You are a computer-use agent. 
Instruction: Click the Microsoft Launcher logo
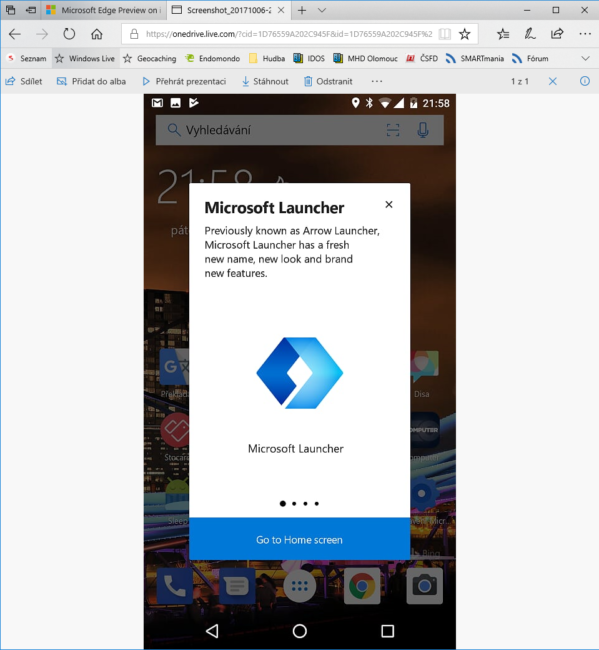(300, 373)
